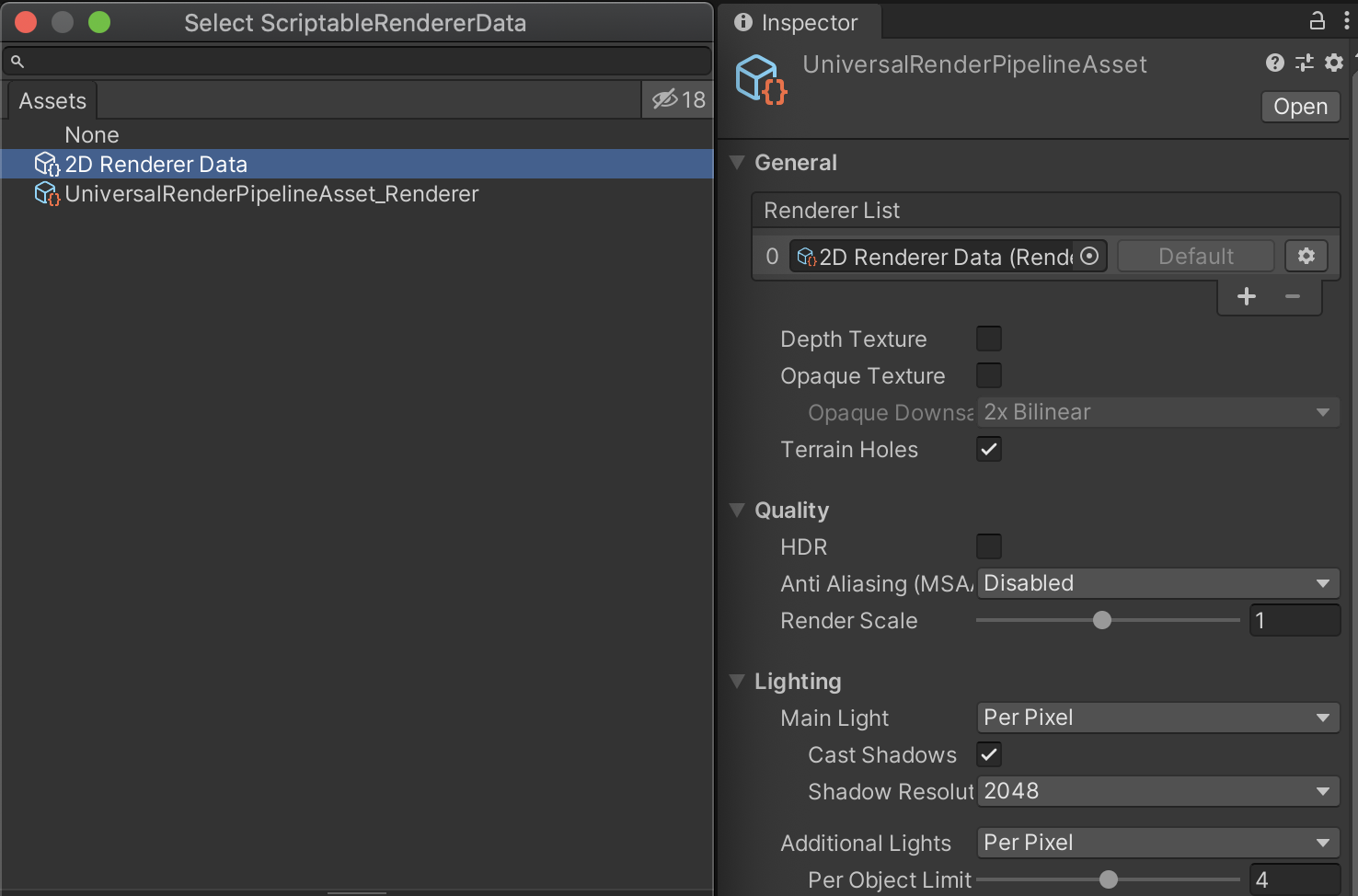This screenshot has height=896, width=1358.
Task: Click 2D Renderer Data asset icon in list
Action: coord(47,164)
